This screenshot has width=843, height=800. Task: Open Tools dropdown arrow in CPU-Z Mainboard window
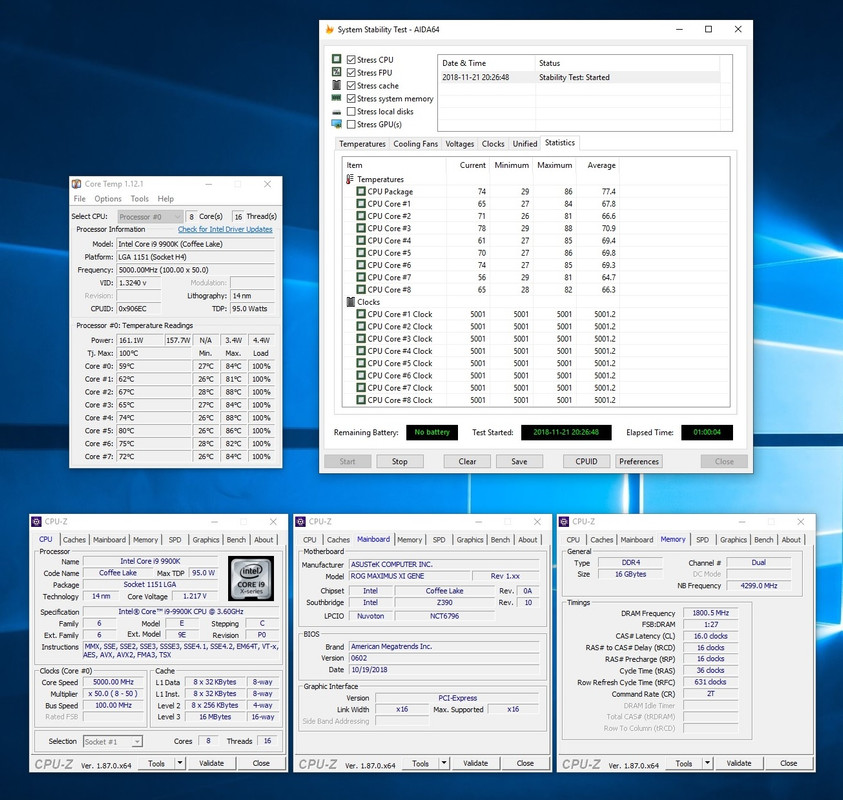click(x=444, y=763)
